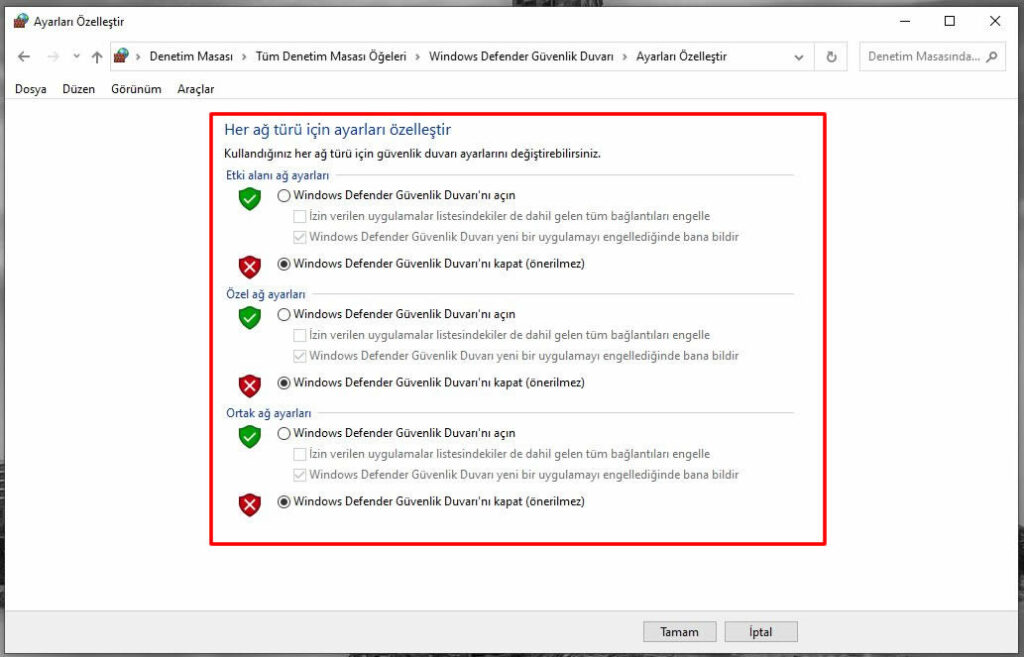Refresh the Control Panel view
1024x657 pixels.
pyautogui.click(x=831, y=57)
